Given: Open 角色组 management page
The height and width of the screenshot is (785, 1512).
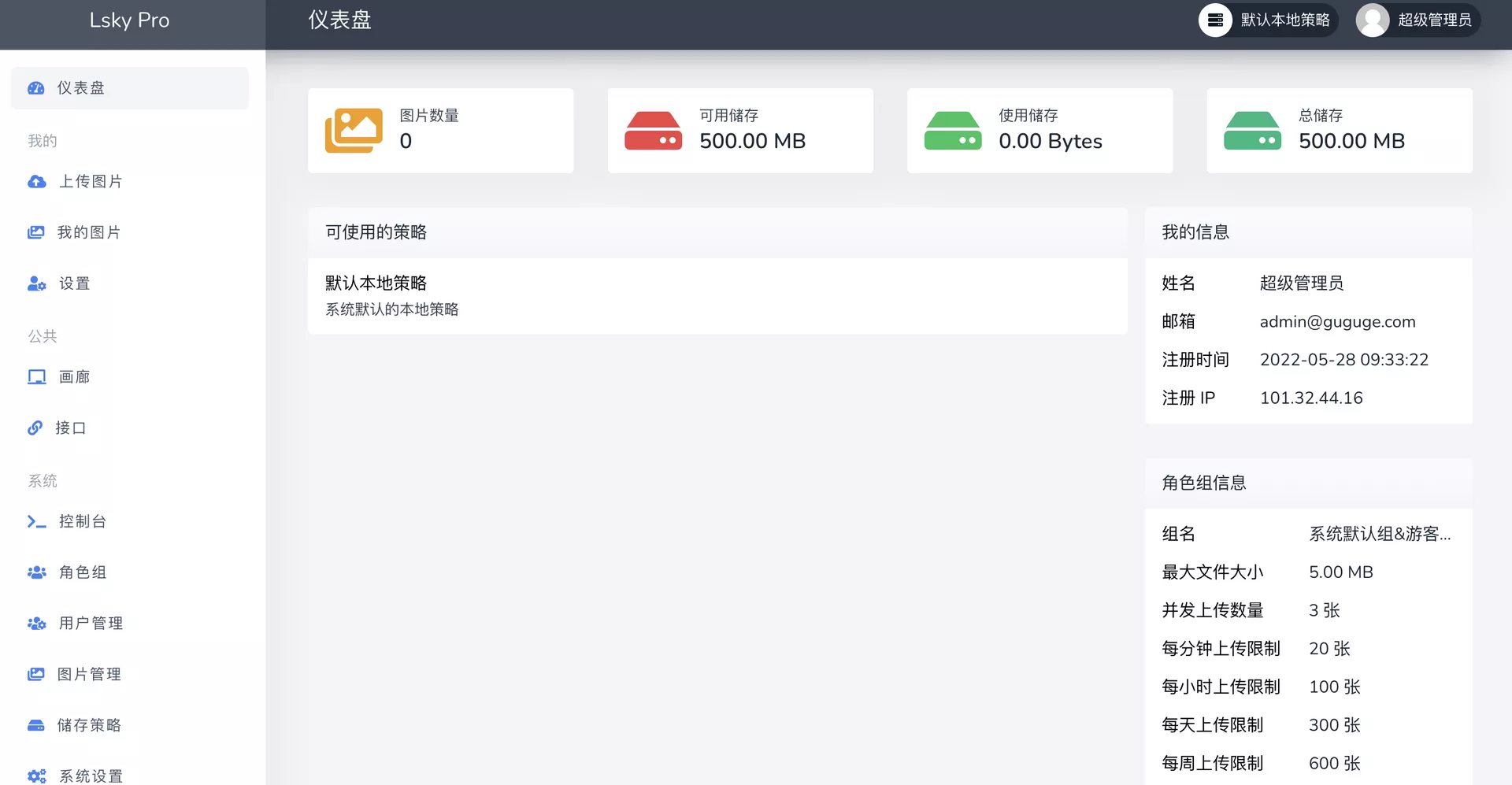Looking at the screenshot, I should click(130, 572).
